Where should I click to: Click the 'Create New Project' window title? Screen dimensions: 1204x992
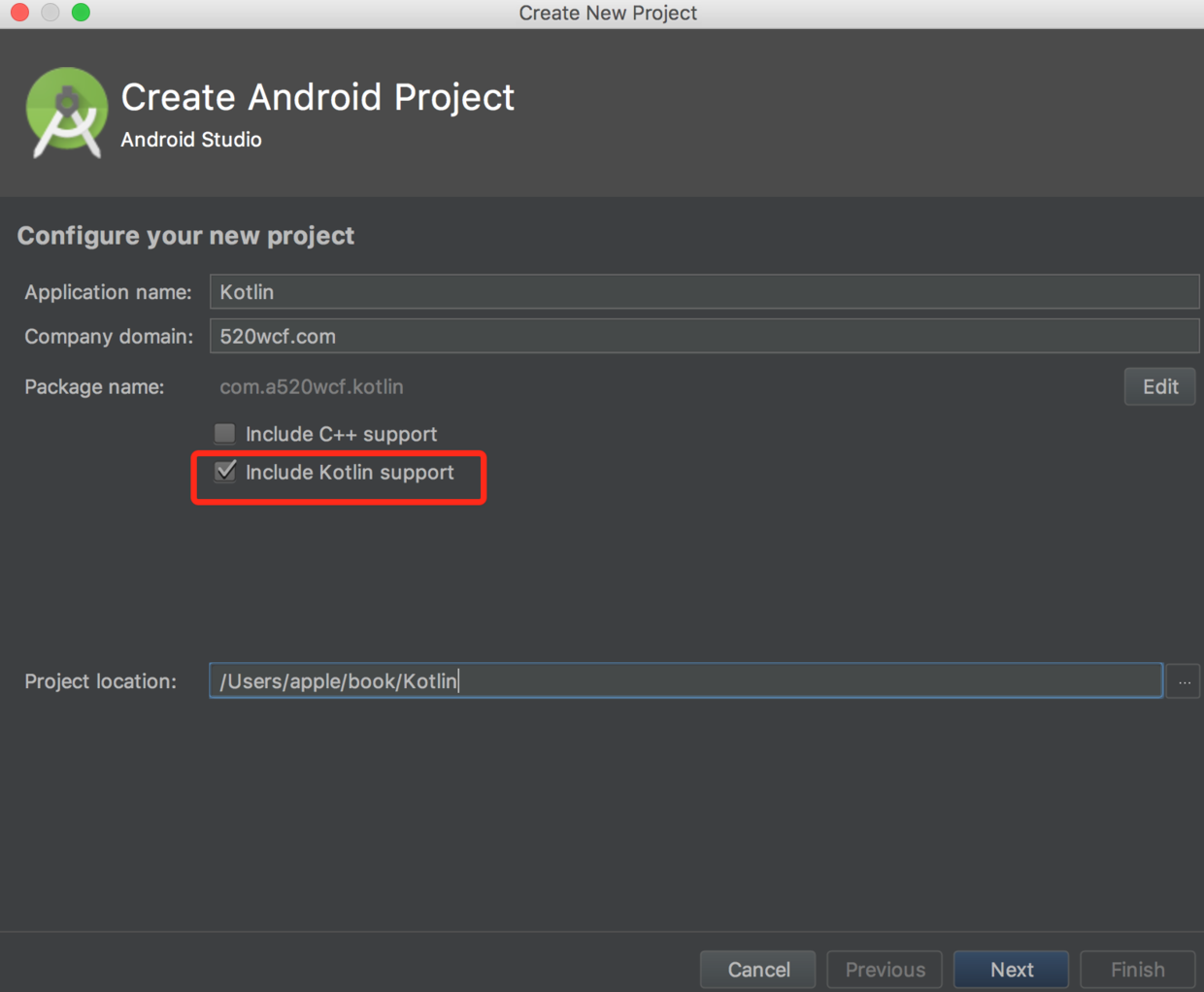click(608, 13)
